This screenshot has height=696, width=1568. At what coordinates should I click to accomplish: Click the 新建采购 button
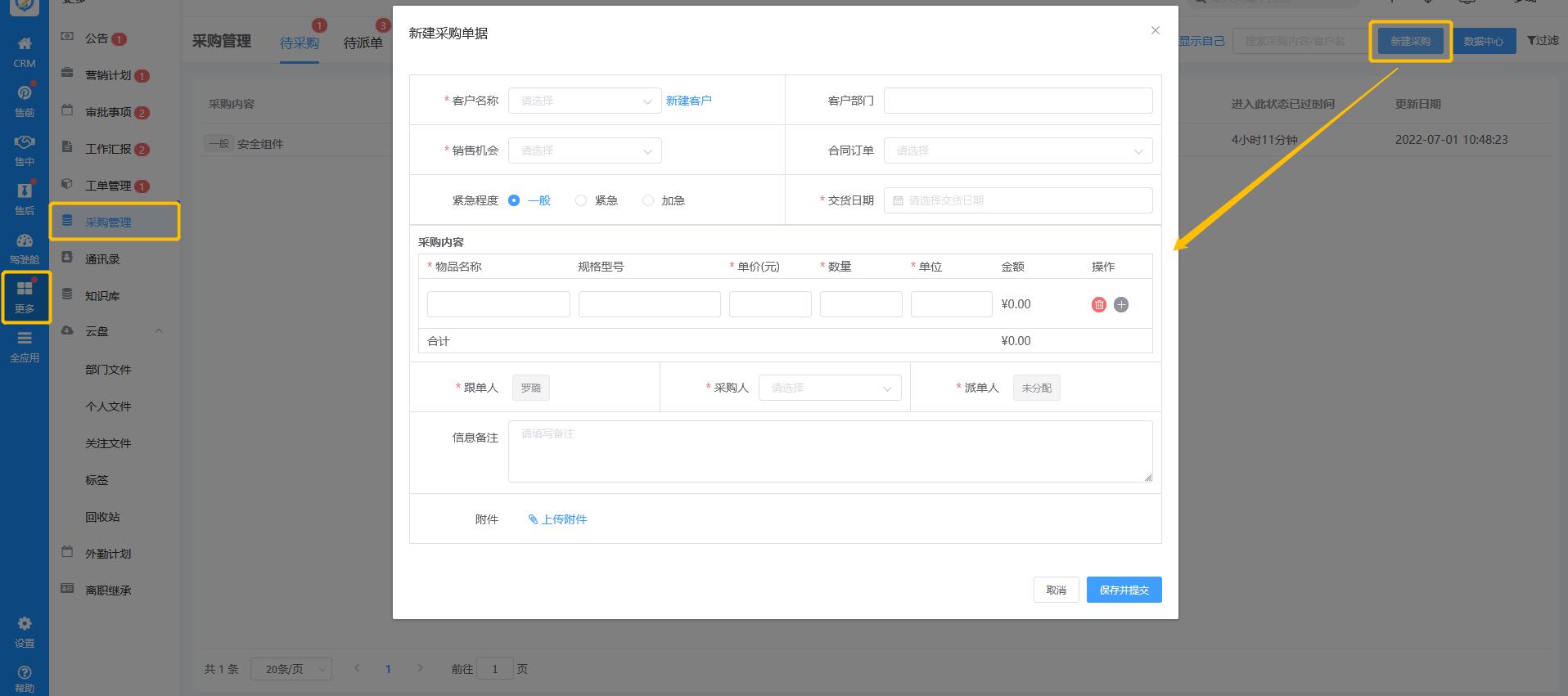pyautogui.click(x=1411, y=41)
